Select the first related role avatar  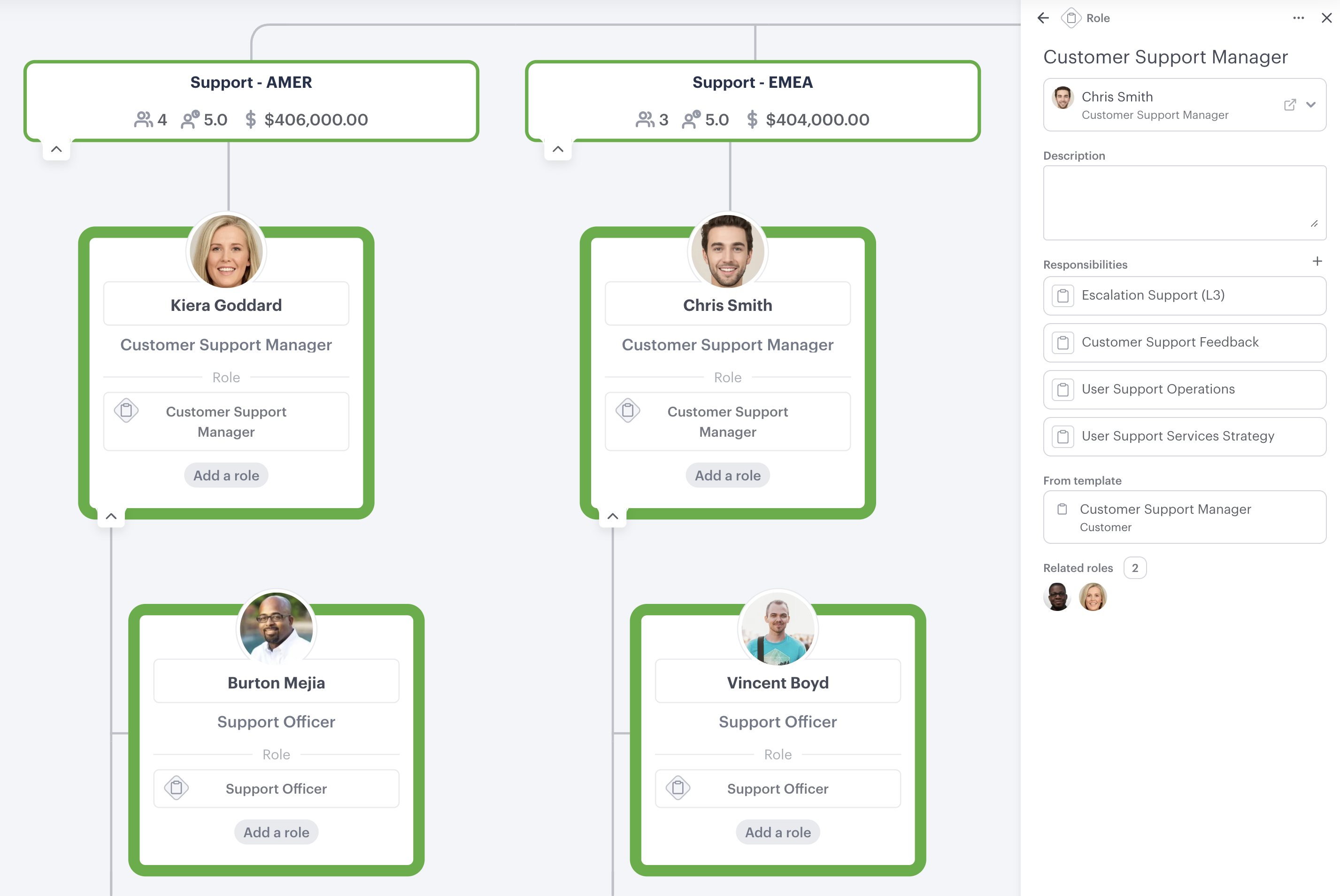1057,596
